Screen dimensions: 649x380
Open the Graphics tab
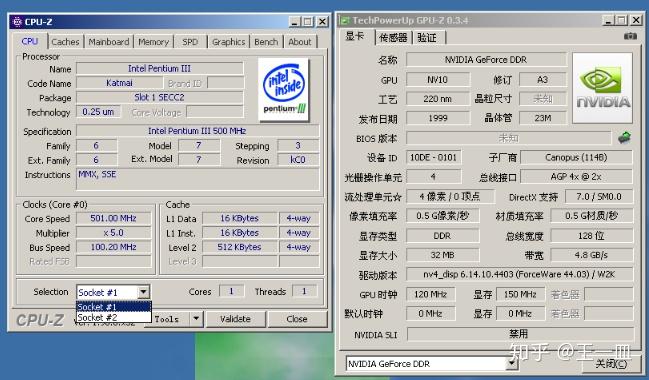(x=228, y=42)
